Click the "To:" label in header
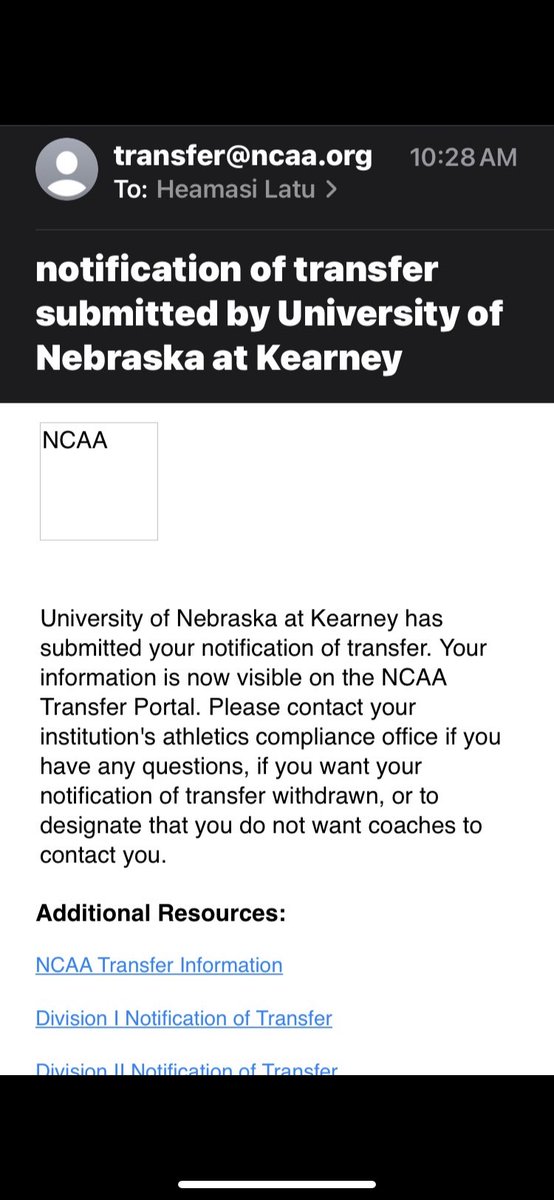Screen dimensions: 554x1200 131,189
